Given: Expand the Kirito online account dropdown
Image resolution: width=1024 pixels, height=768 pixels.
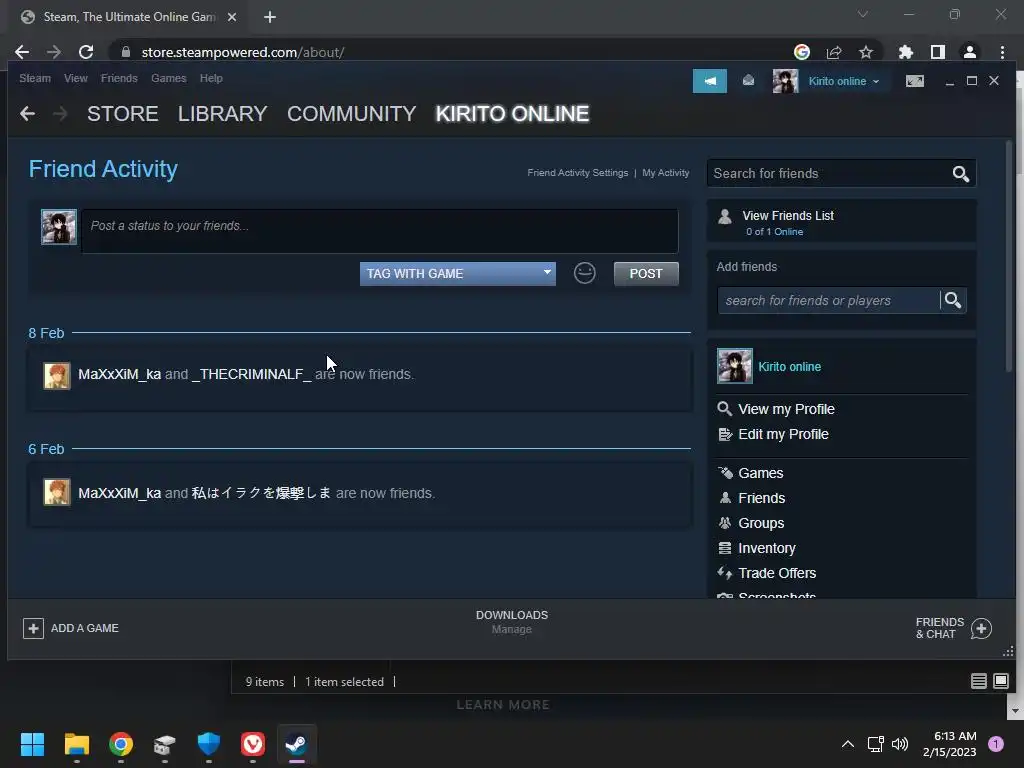Looking at the screenshot, I should click(844, 81).
